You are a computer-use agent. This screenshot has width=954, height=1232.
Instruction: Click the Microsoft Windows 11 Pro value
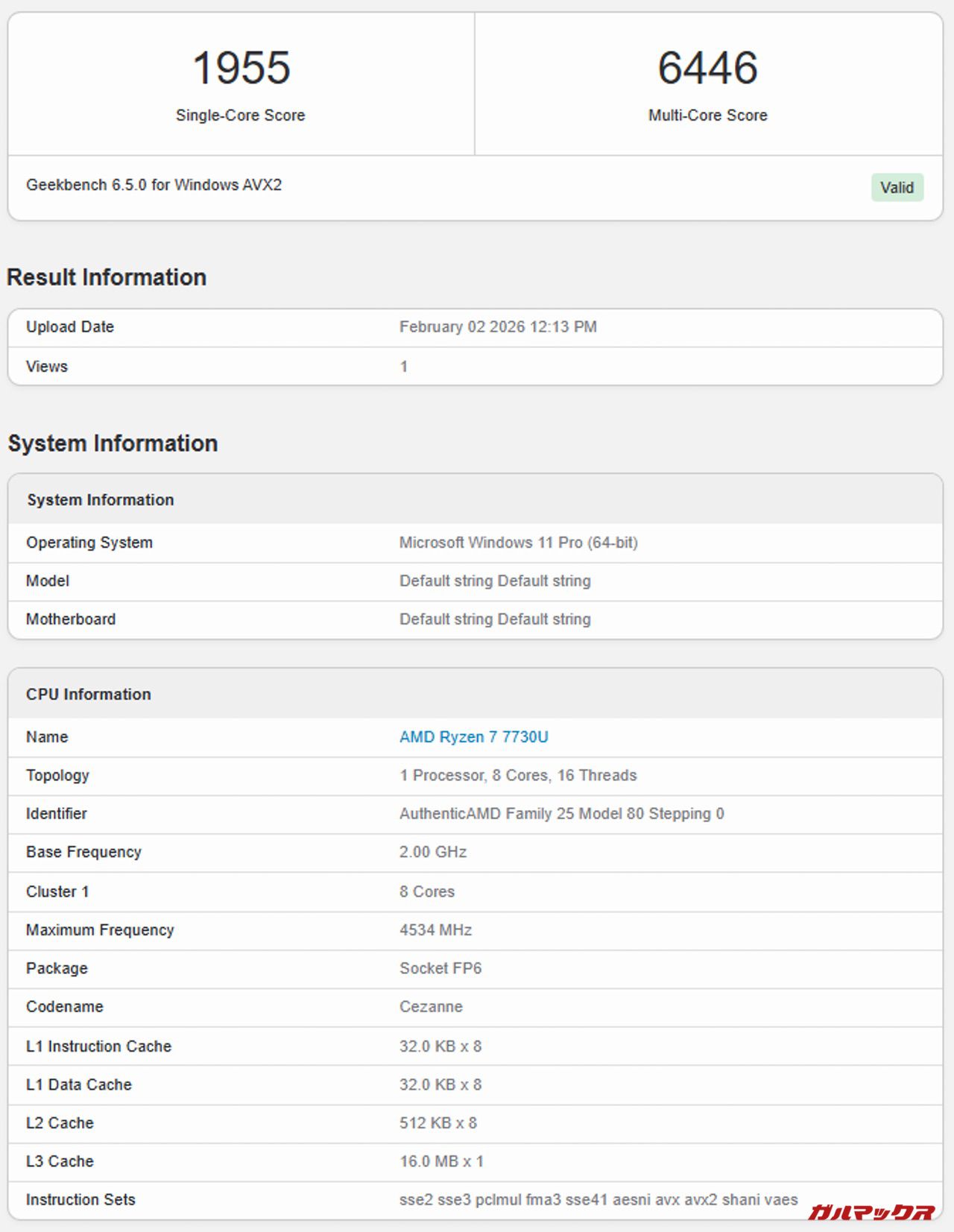(518, 543)
